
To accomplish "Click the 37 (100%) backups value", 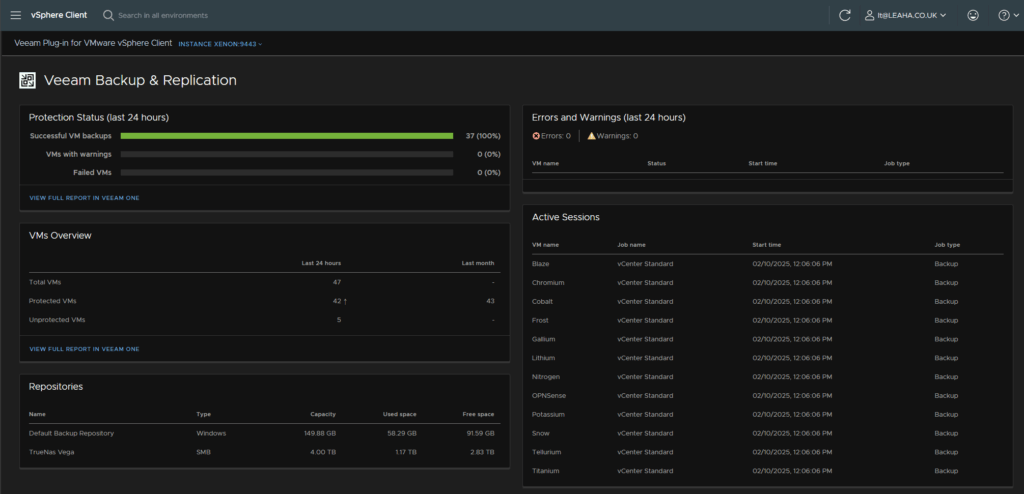I will (x=483, y=136).
